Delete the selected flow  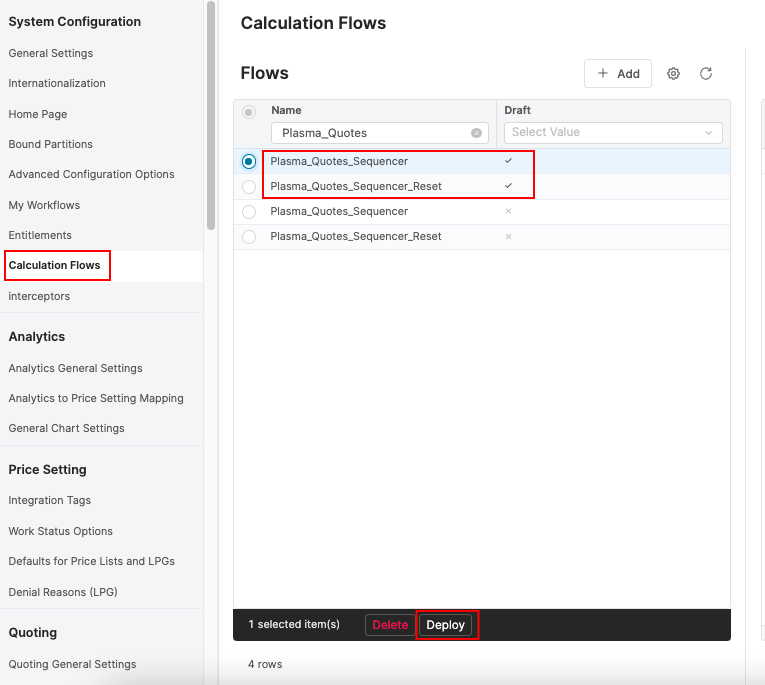coord(390,625)
